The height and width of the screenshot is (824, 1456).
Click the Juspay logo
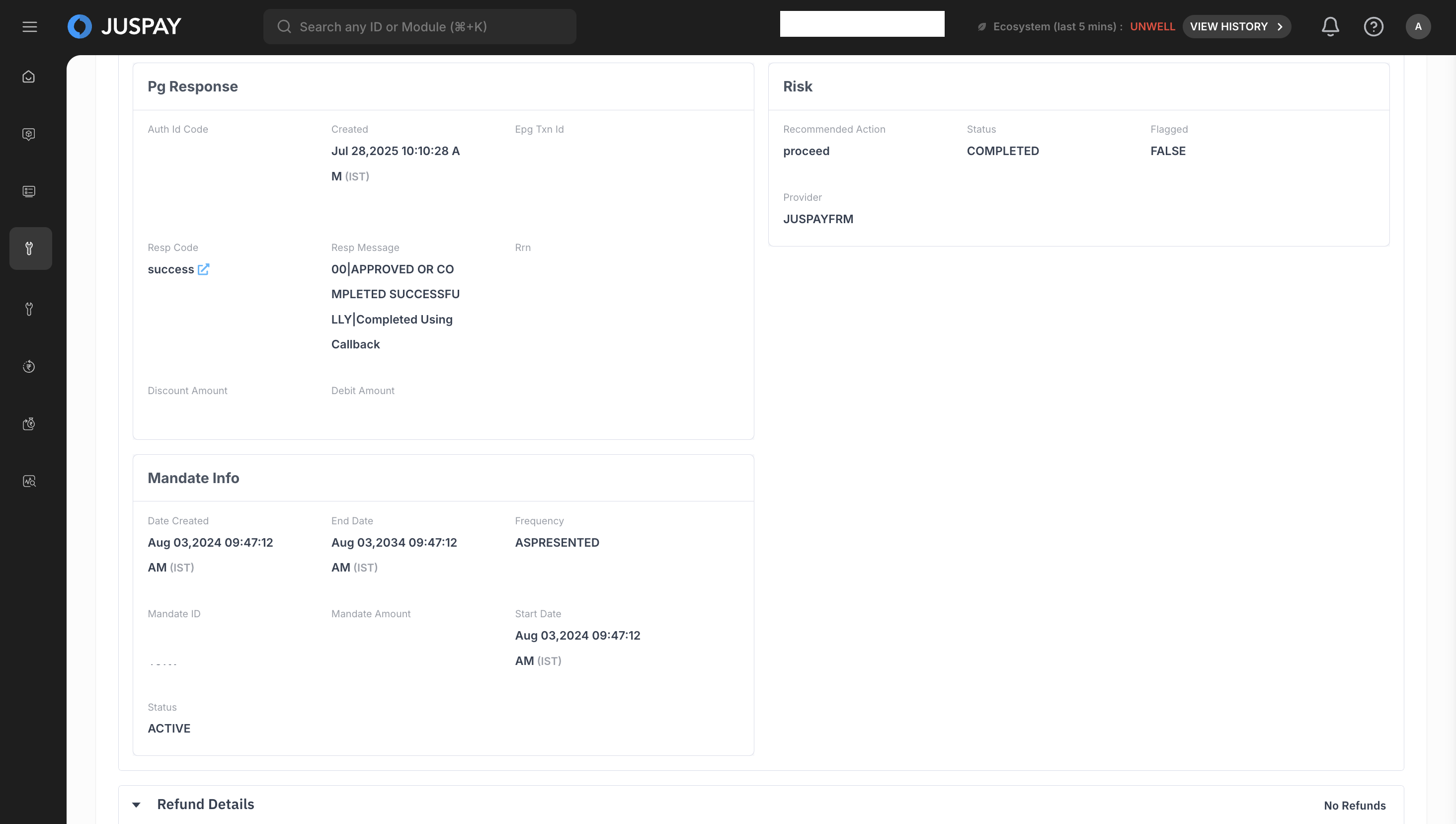[x=125, y=27]
